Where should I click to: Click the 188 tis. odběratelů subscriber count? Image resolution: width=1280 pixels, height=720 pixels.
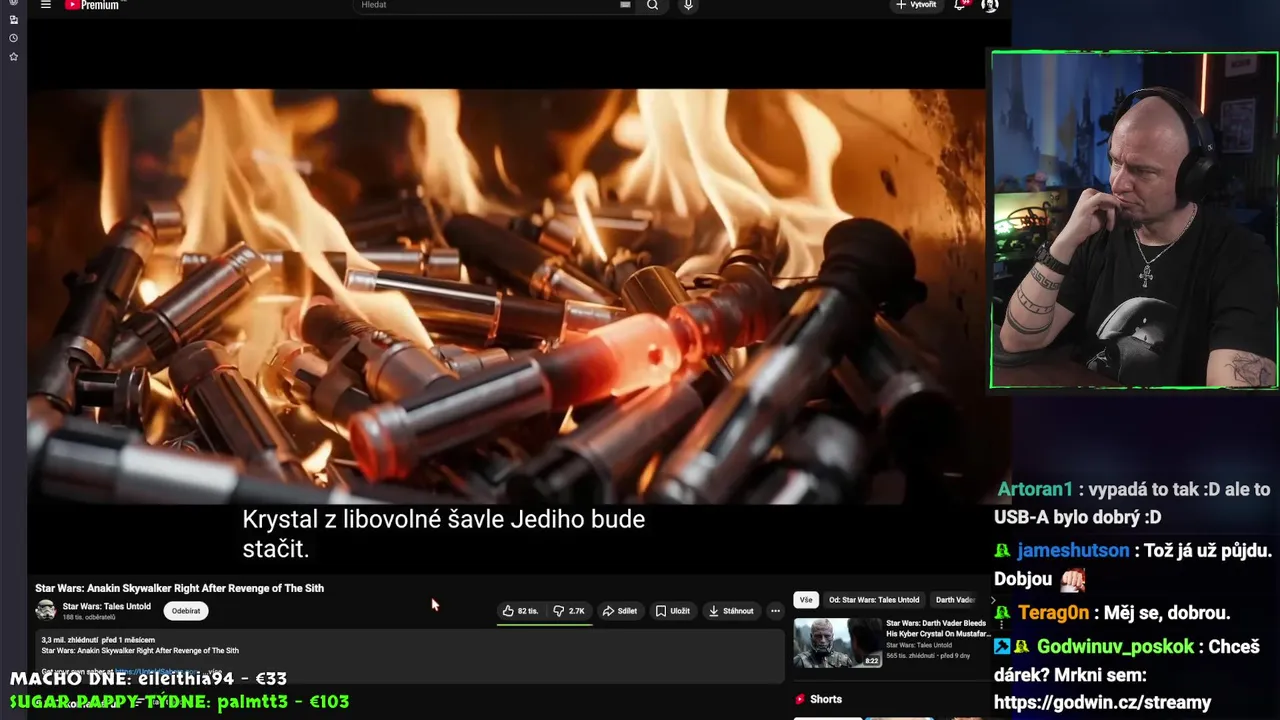click(x=89, y=618)
